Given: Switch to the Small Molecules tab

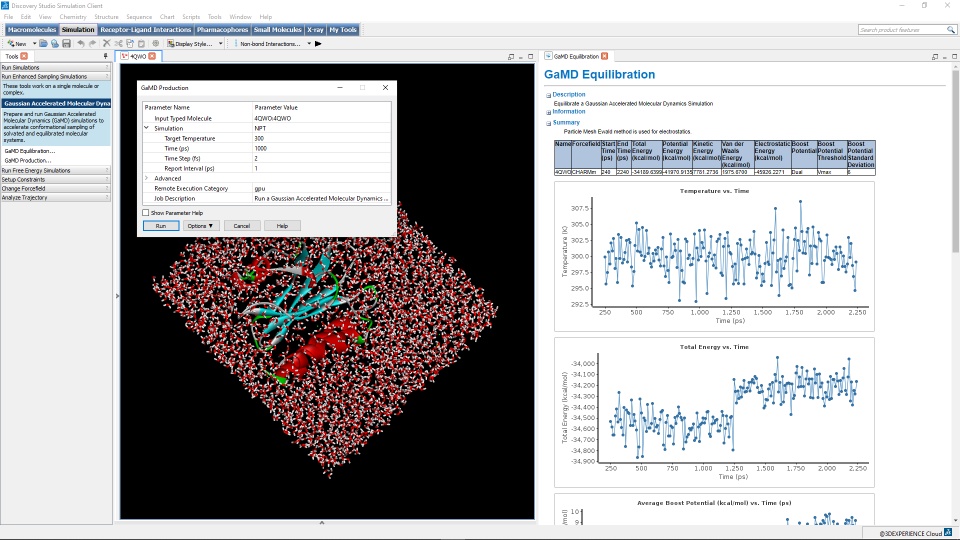Looking at the screenshot, I should (277, 29).
